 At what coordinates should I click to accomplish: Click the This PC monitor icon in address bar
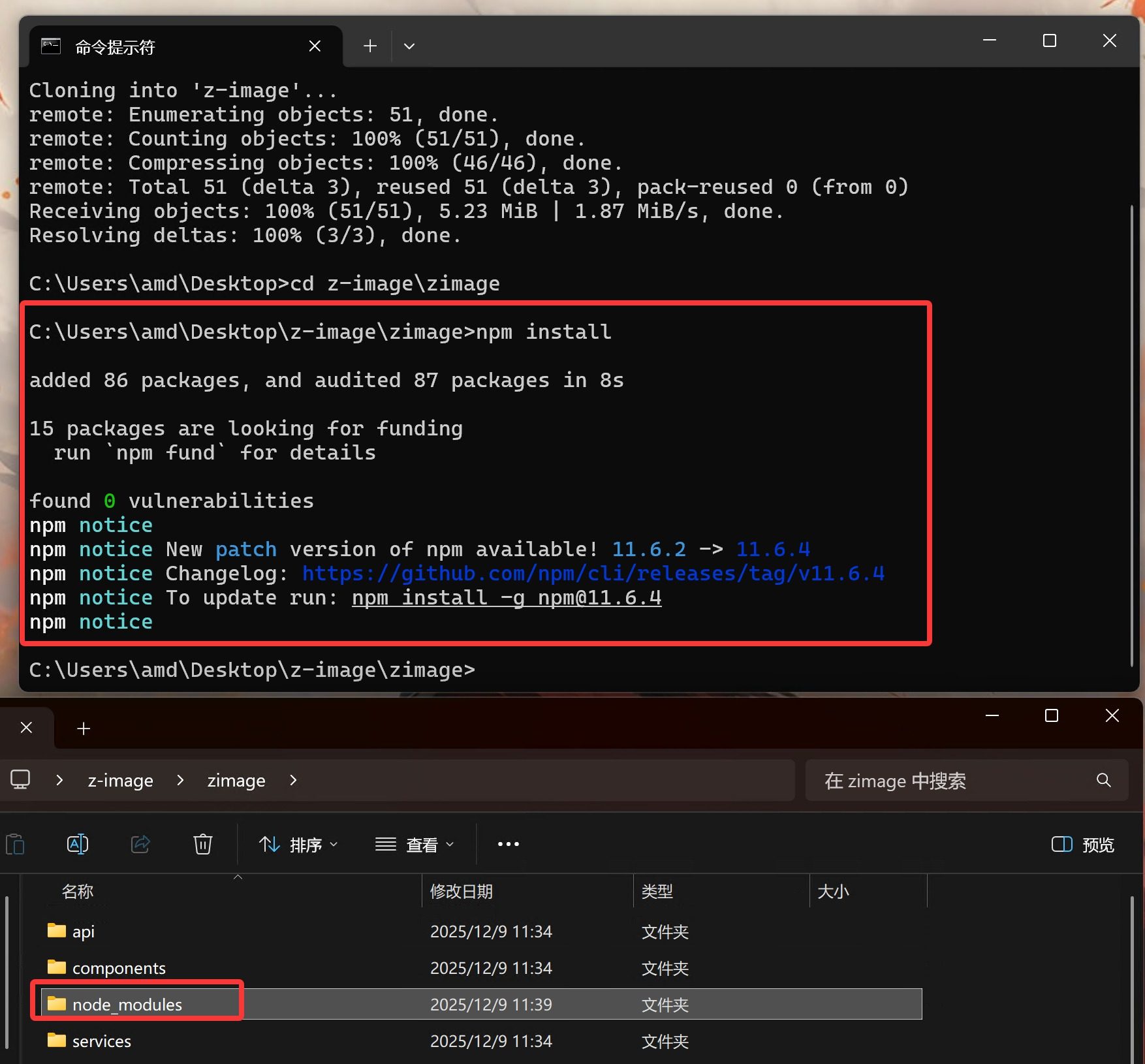pyautogui.click(x=20, y=779)
